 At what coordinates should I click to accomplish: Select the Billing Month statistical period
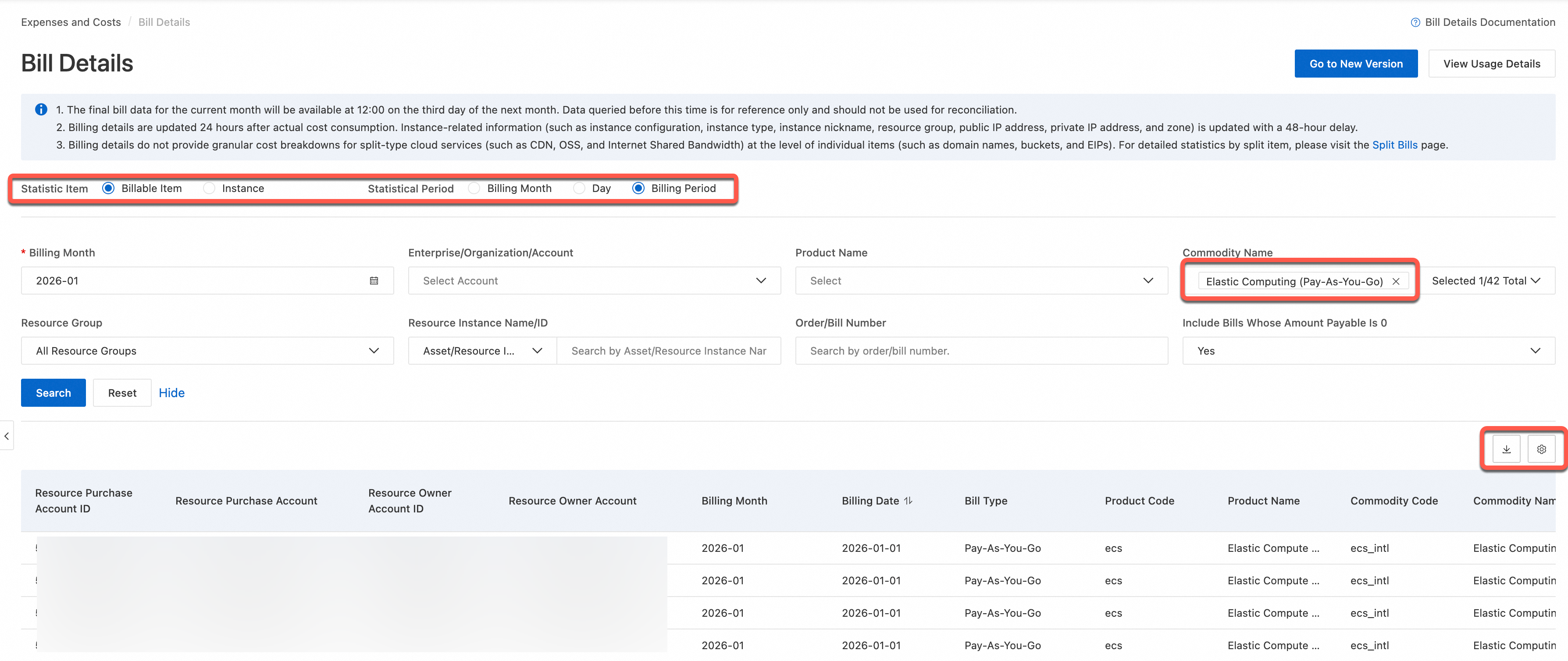tap(474, 188)
